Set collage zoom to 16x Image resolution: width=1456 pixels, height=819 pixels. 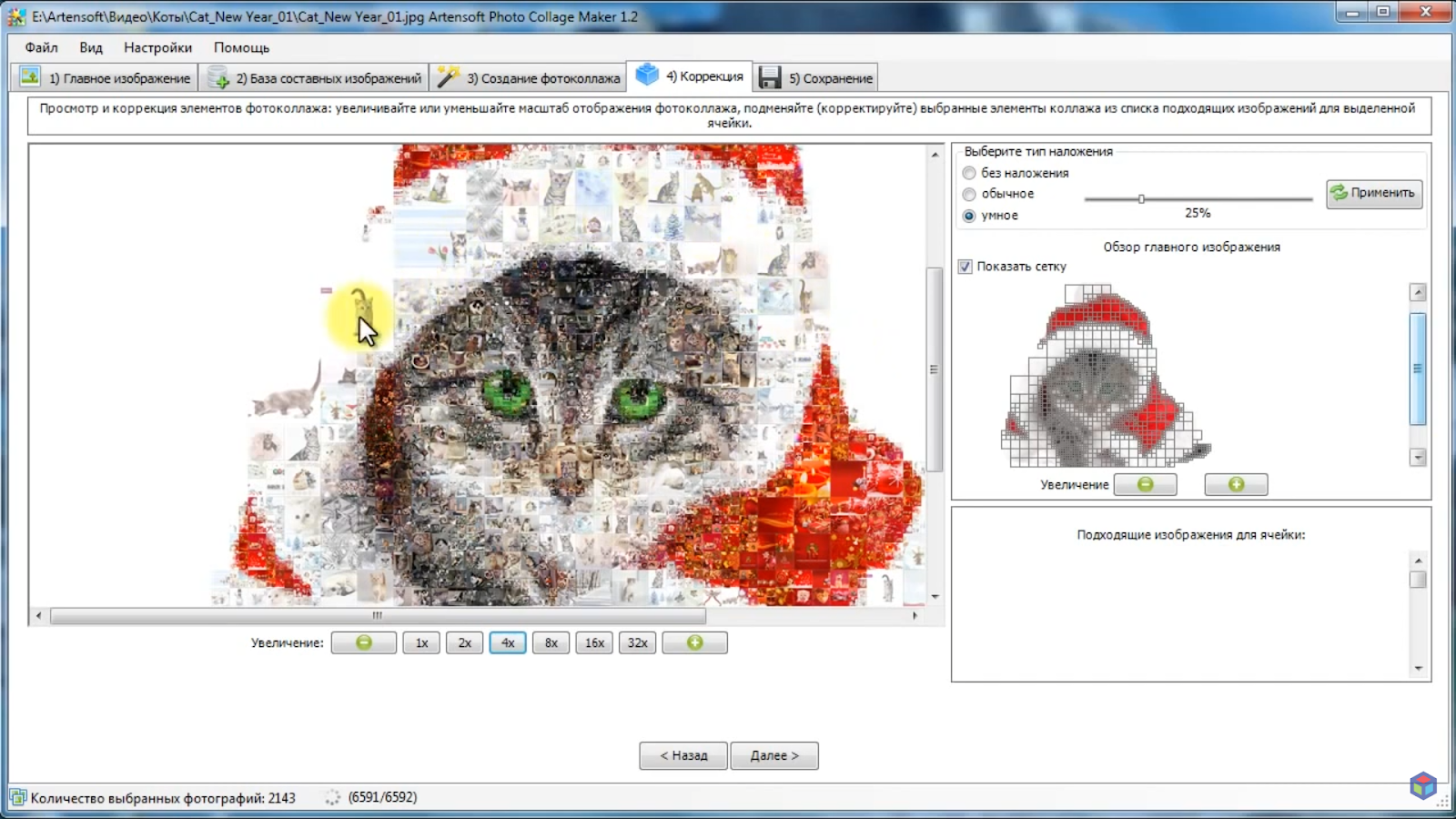click(594, 642)
